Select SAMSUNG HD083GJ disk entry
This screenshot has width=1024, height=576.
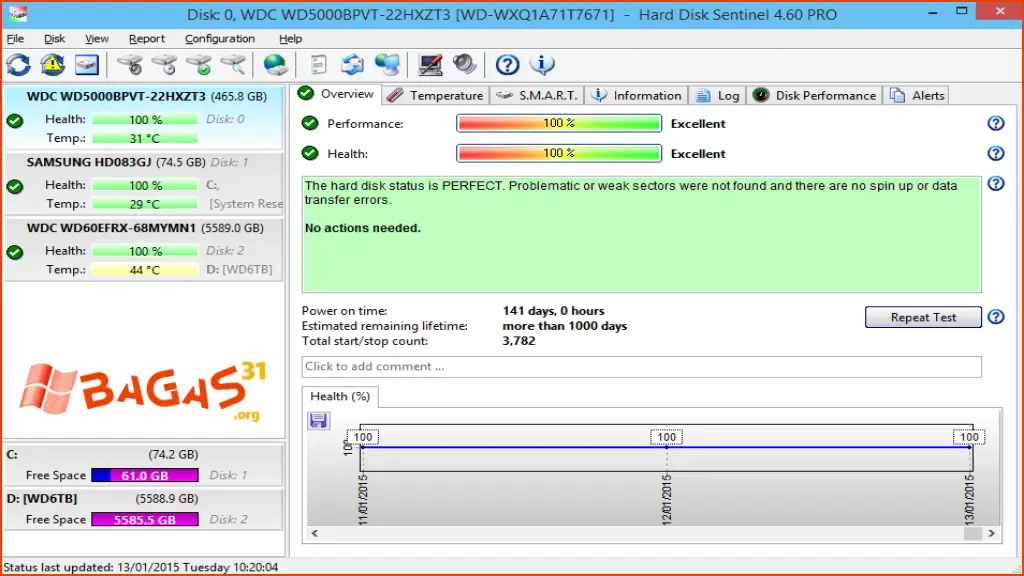(x=143, y=183)
